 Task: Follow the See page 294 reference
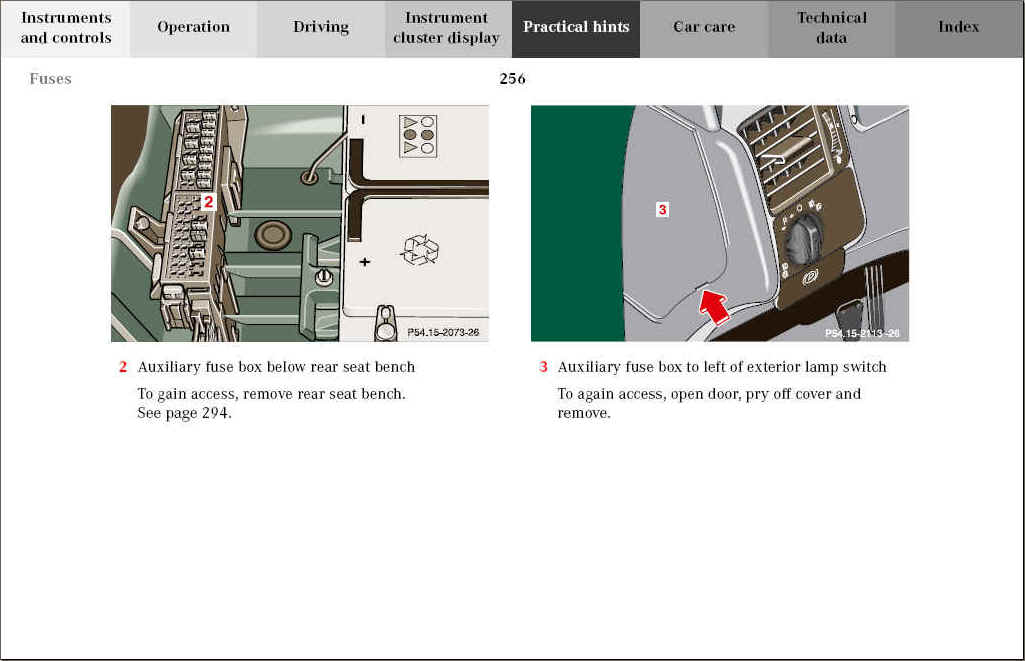tap(184, 413)
